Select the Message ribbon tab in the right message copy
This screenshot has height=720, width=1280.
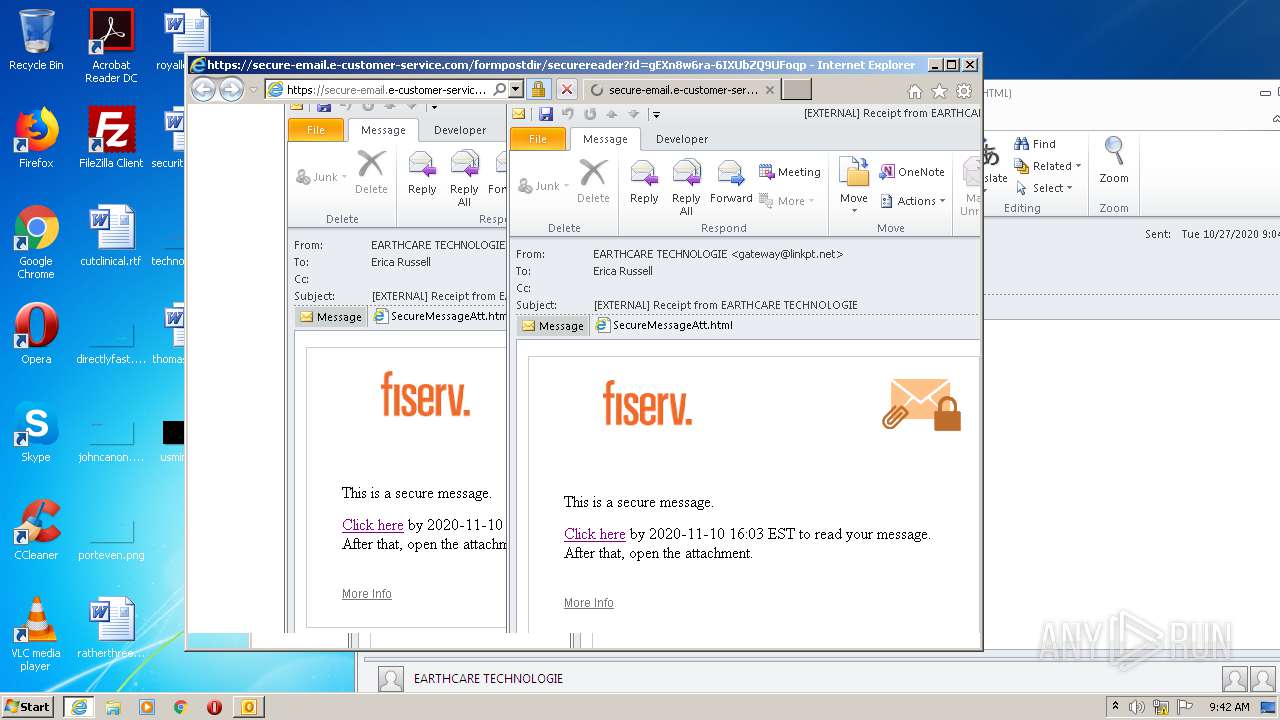tap(605, 139)
